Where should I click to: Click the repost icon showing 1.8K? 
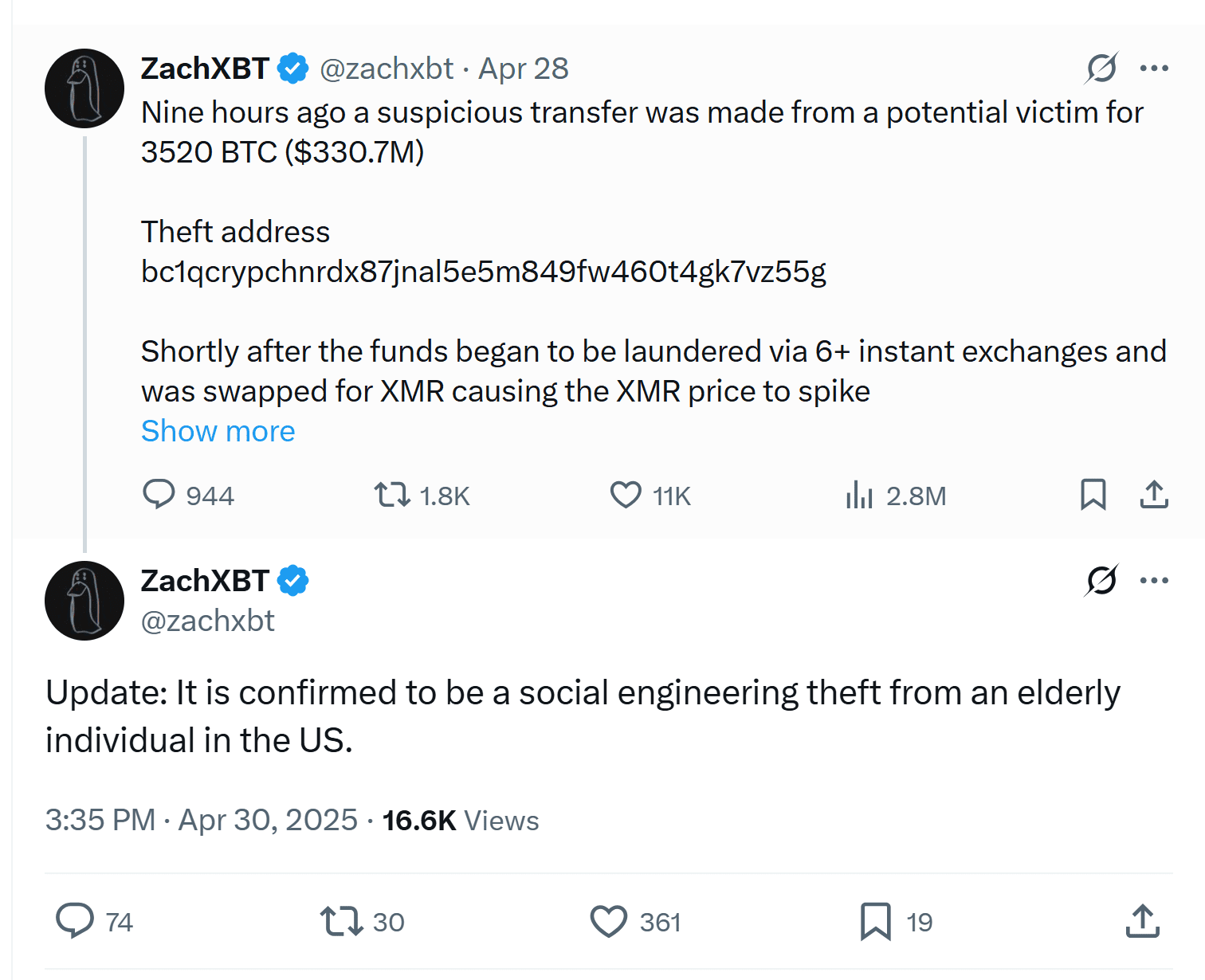click(x=392, y=495)
